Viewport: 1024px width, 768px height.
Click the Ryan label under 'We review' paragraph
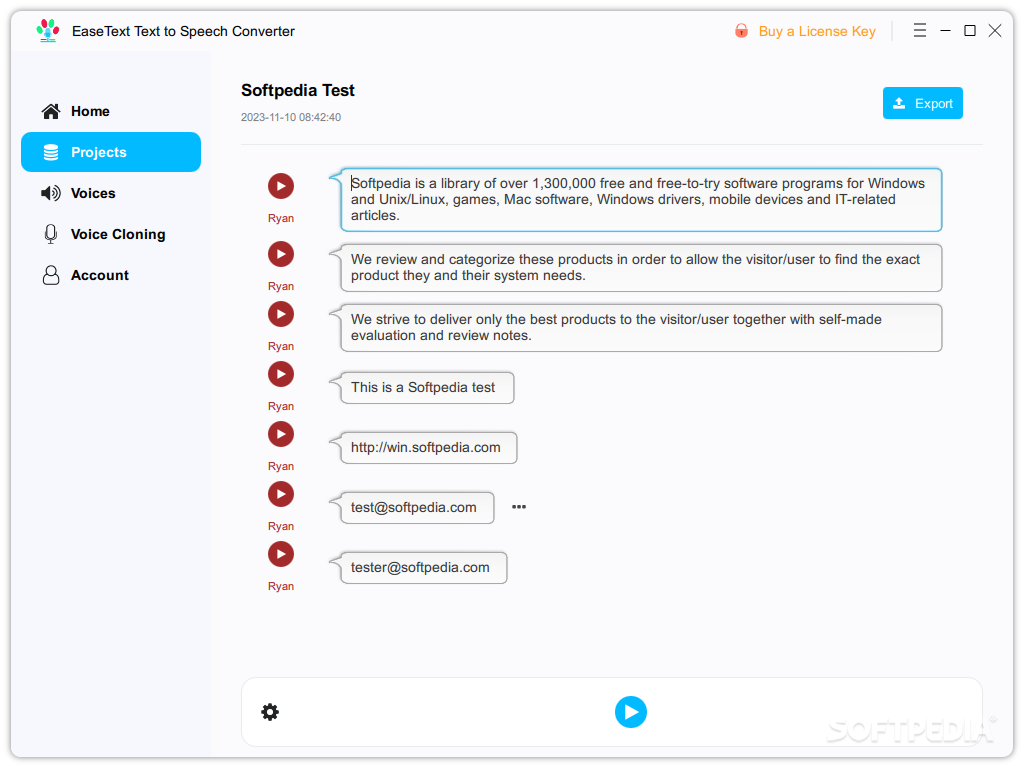coord(281,286)
